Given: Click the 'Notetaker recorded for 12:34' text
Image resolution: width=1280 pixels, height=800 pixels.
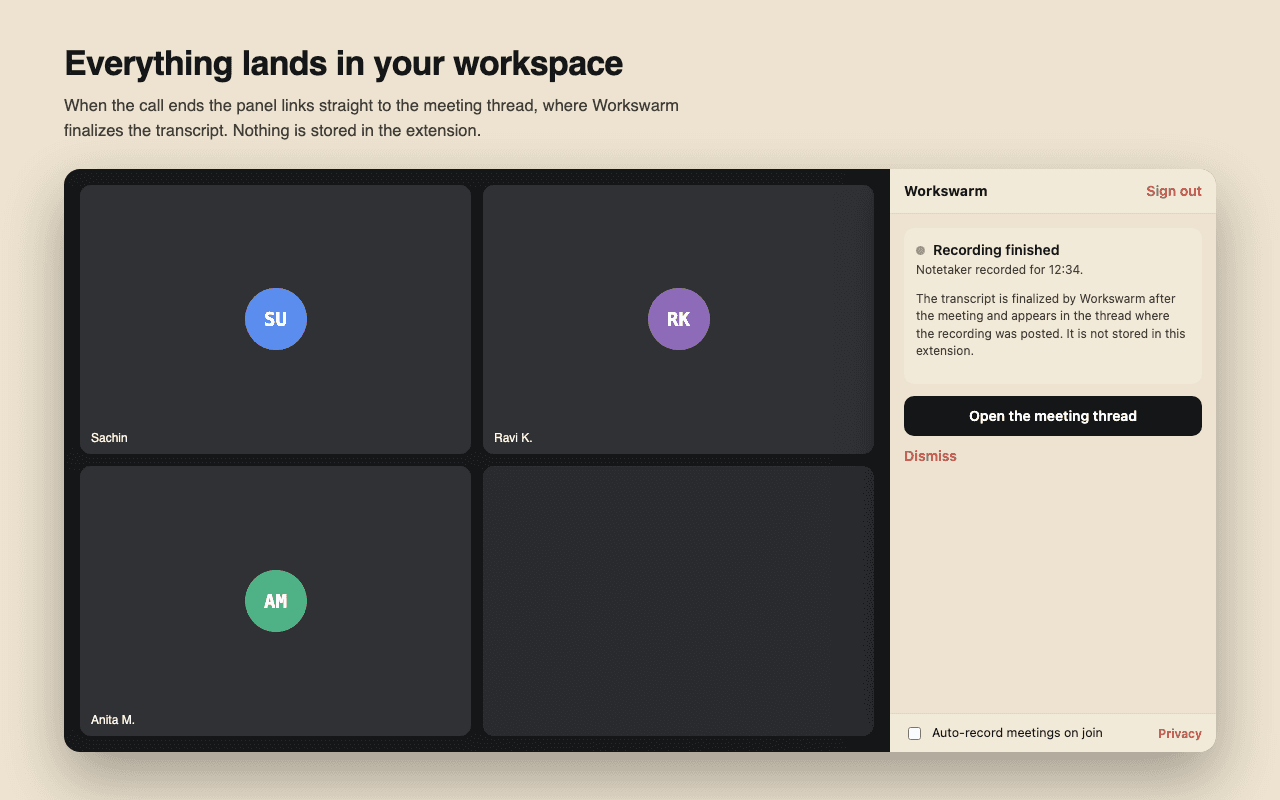Looking at the screenshot, I should [x=999, y=270].
